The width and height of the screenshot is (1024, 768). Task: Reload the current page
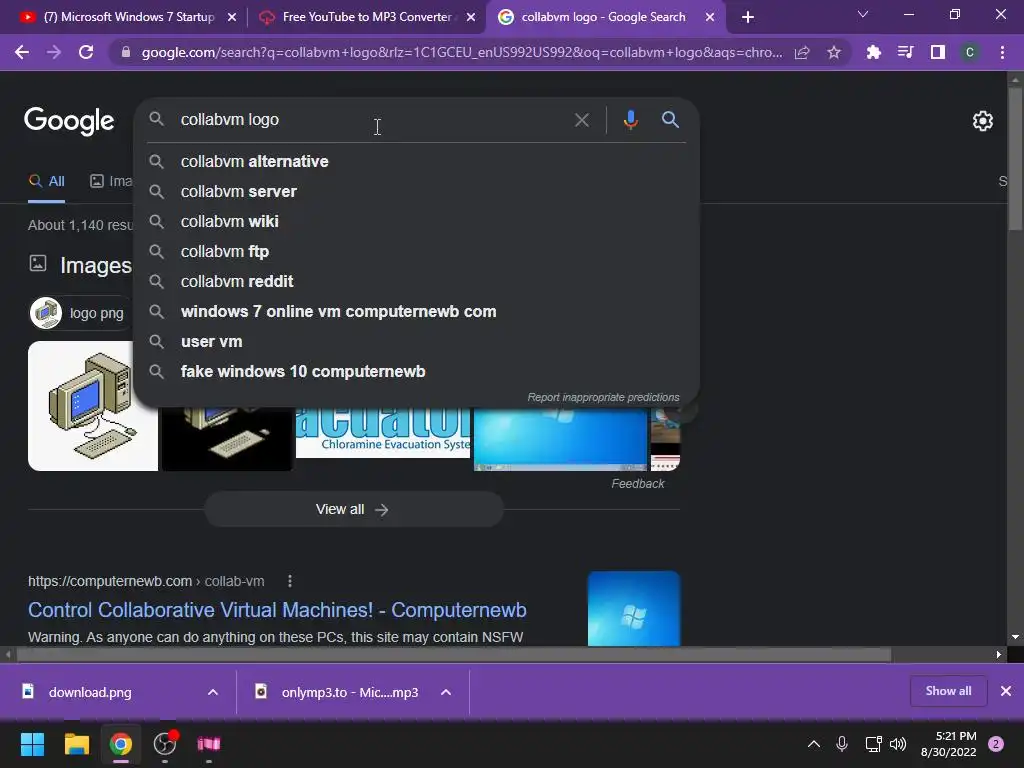86,52
